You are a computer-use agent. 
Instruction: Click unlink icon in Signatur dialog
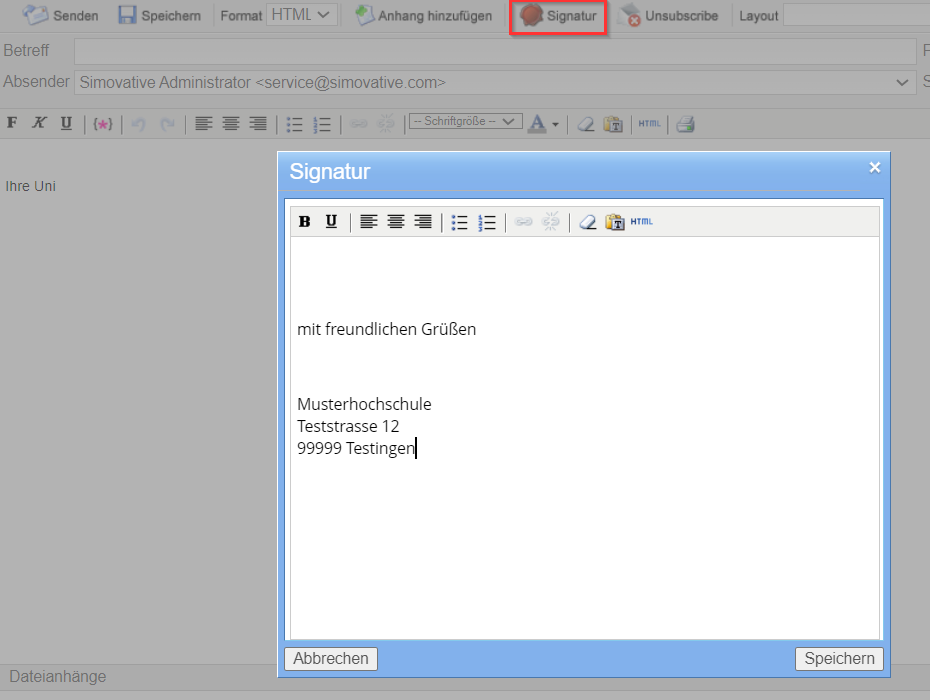(550, 221)
